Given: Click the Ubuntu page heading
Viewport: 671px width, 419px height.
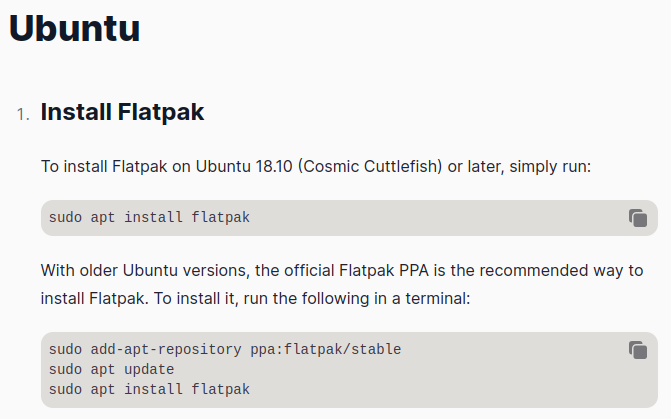Looking at the screenshot, I should pos(74,28).
